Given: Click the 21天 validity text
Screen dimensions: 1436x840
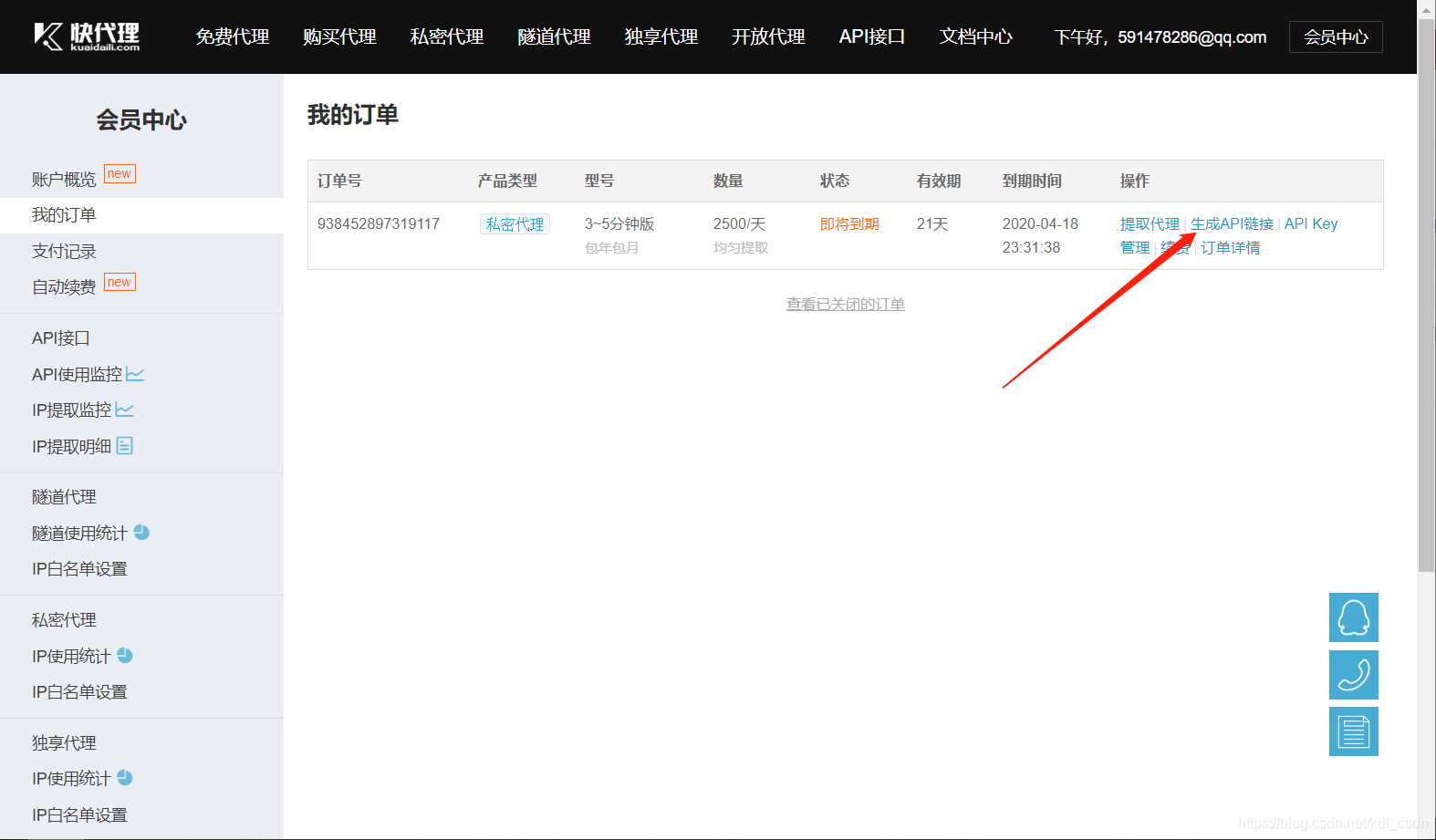Looking at the screenshot, I should [x=932, y=223].
